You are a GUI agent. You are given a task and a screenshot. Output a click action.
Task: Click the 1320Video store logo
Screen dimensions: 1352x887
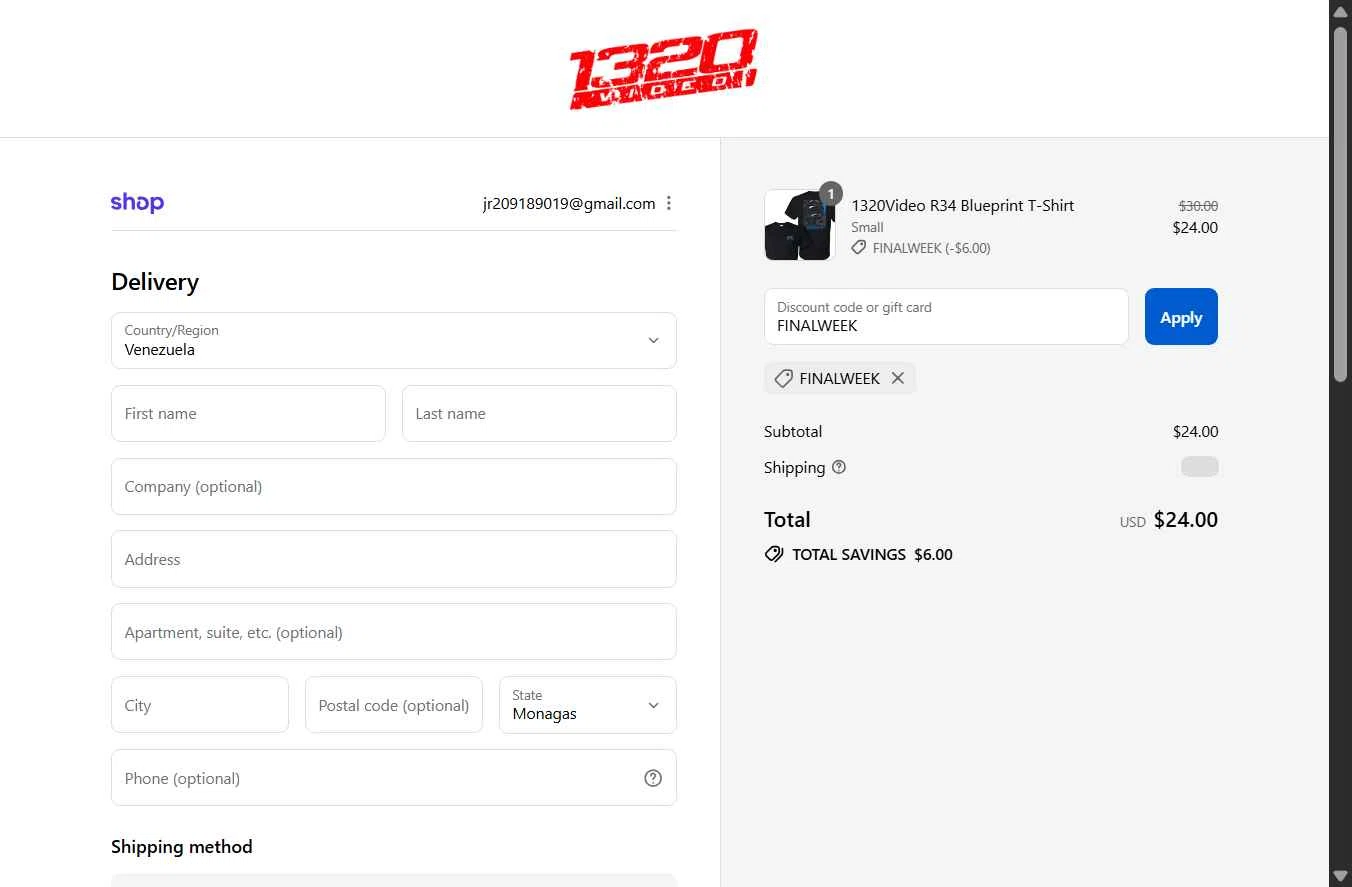663,69
